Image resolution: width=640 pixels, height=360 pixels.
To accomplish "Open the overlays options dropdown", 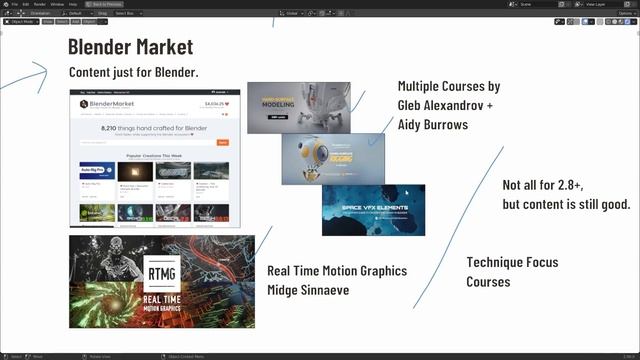I will 591,22.
